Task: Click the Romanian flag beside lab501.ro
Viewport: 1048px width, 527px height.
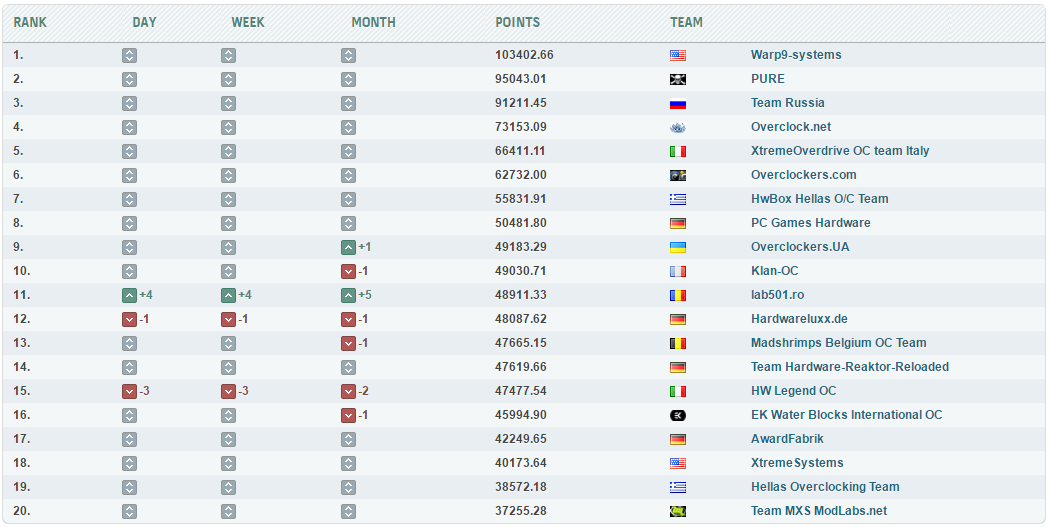Action: point(677,295)
